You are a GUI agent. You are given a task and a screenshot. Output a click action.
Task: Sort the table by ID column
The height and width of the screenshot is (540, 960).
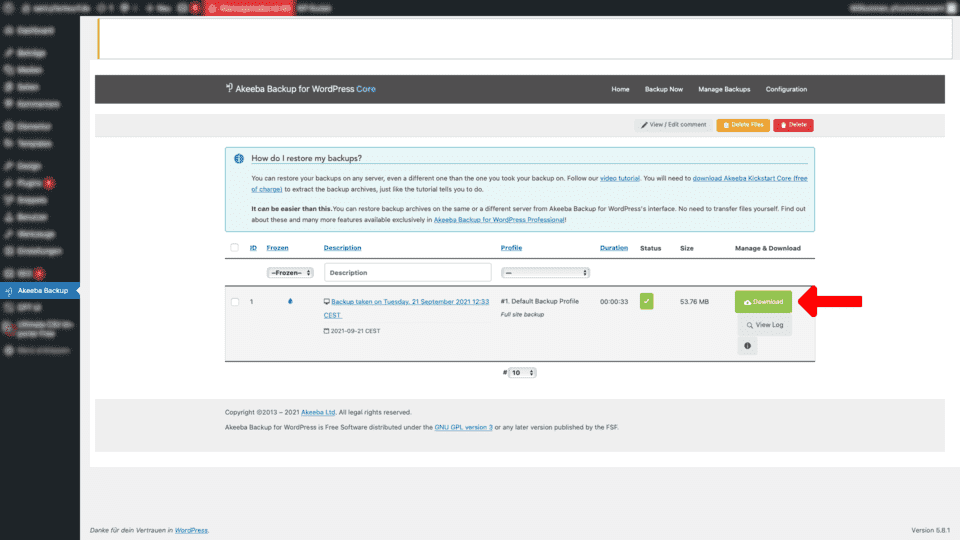253,248
